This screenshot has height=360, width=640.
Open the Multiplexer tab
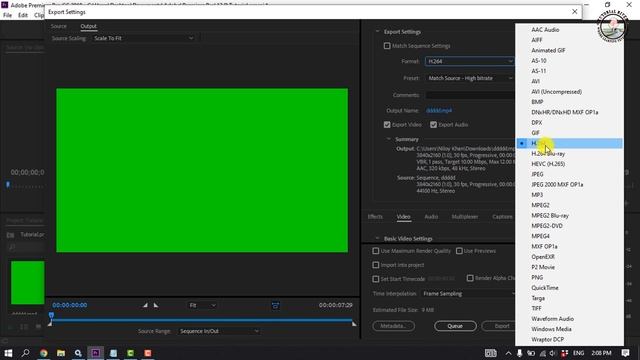coord(465,217)
